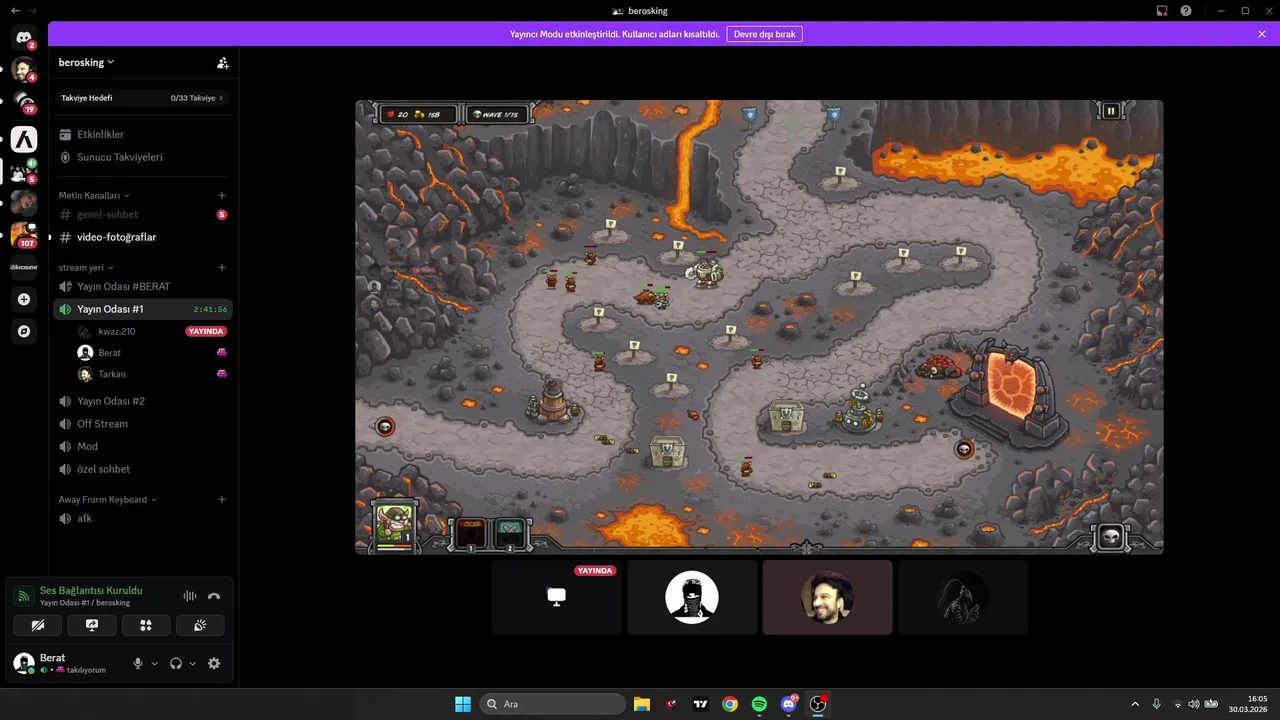Open Berat user profile avatar
Screen dimensions: 1280x720
click(x=24, y=663)
